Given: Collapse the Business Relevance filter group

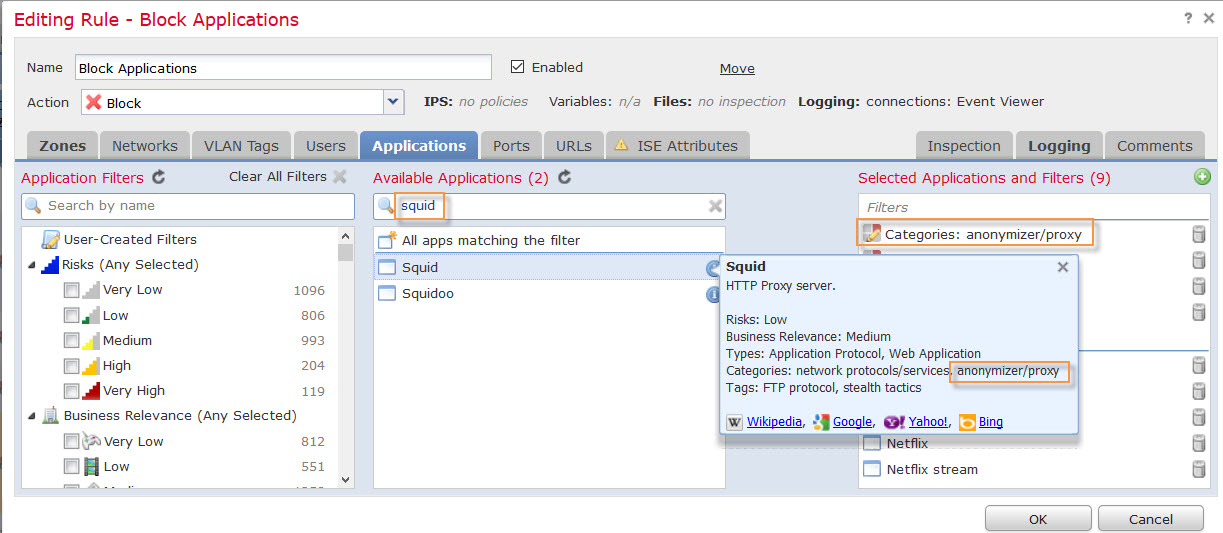Looking at the screenshot, I should [30, 416].
